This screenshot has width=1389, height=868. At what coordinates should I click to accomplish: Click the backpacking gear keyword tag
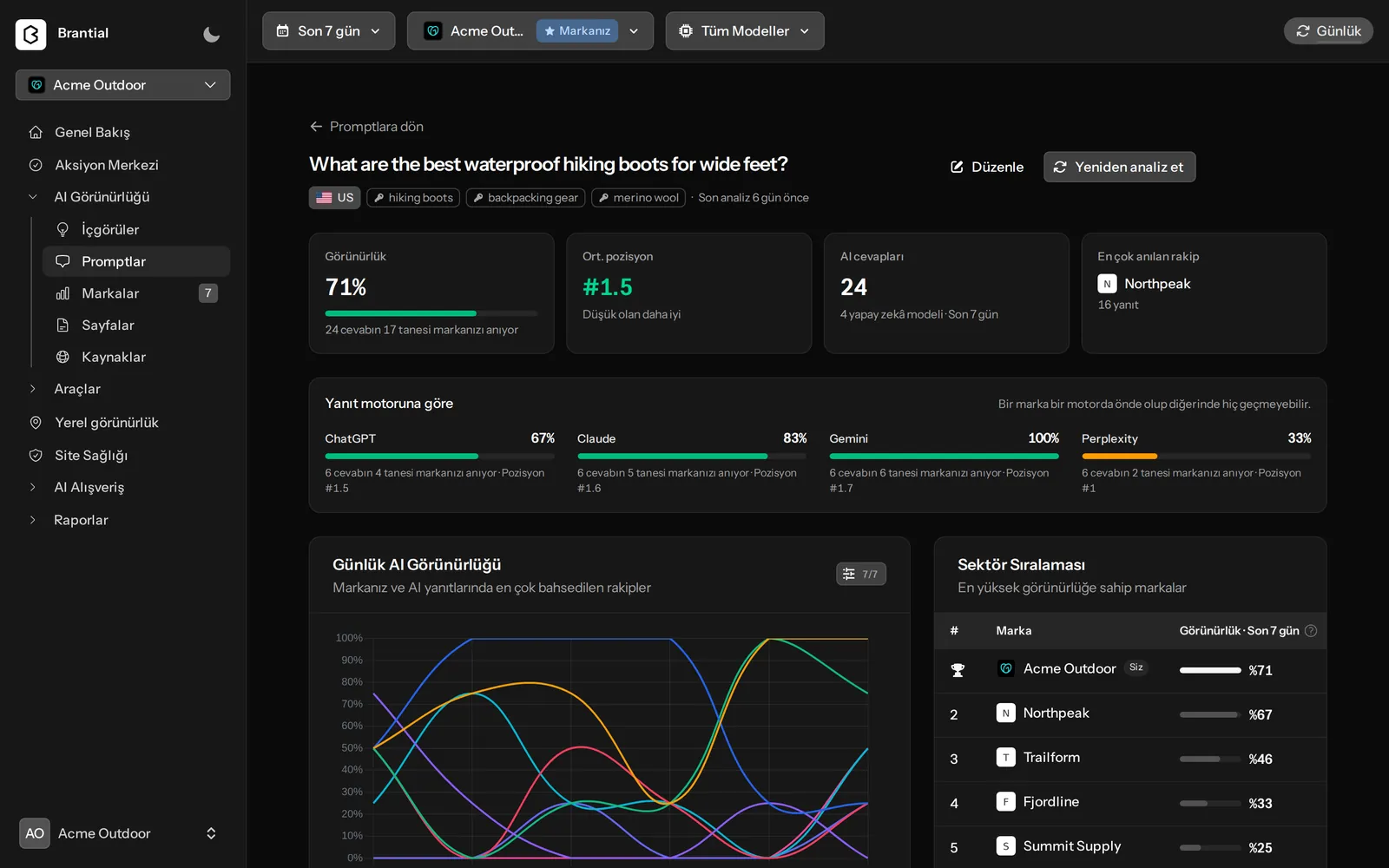[525, 198]
